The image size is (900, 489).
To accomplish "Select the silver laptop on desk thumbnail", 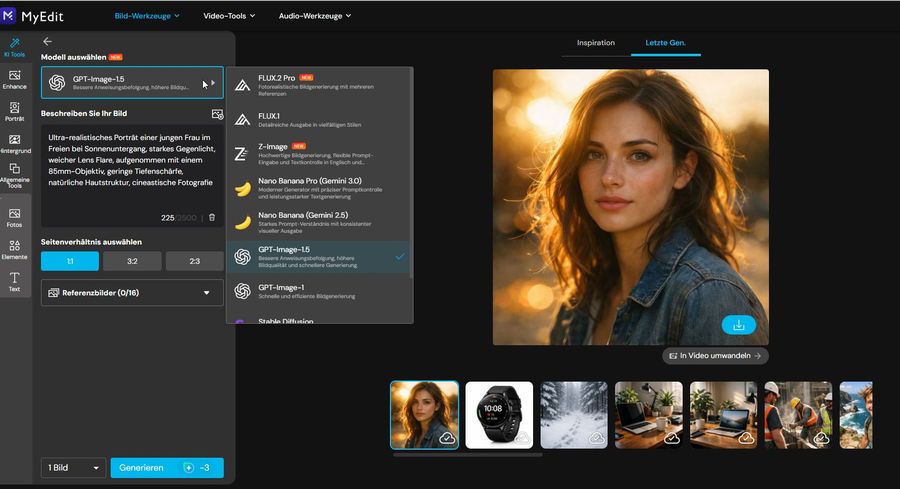I will (723, 415).
